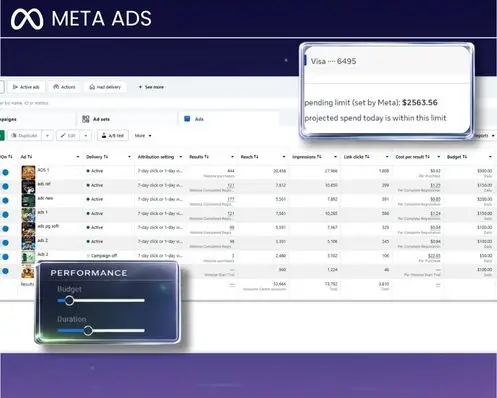Open the Delivery column dropdown arrow
Image resolution: width=497 pixels, height=398 pixels.
129,157
